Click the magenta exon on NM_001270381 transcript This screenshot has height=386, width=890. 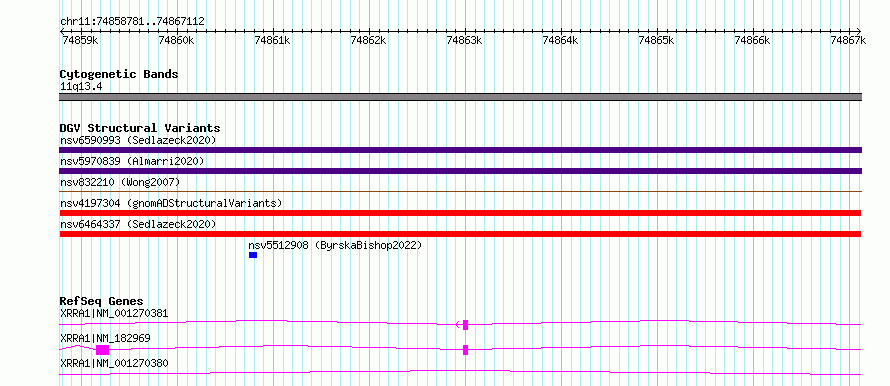point(465,325)
